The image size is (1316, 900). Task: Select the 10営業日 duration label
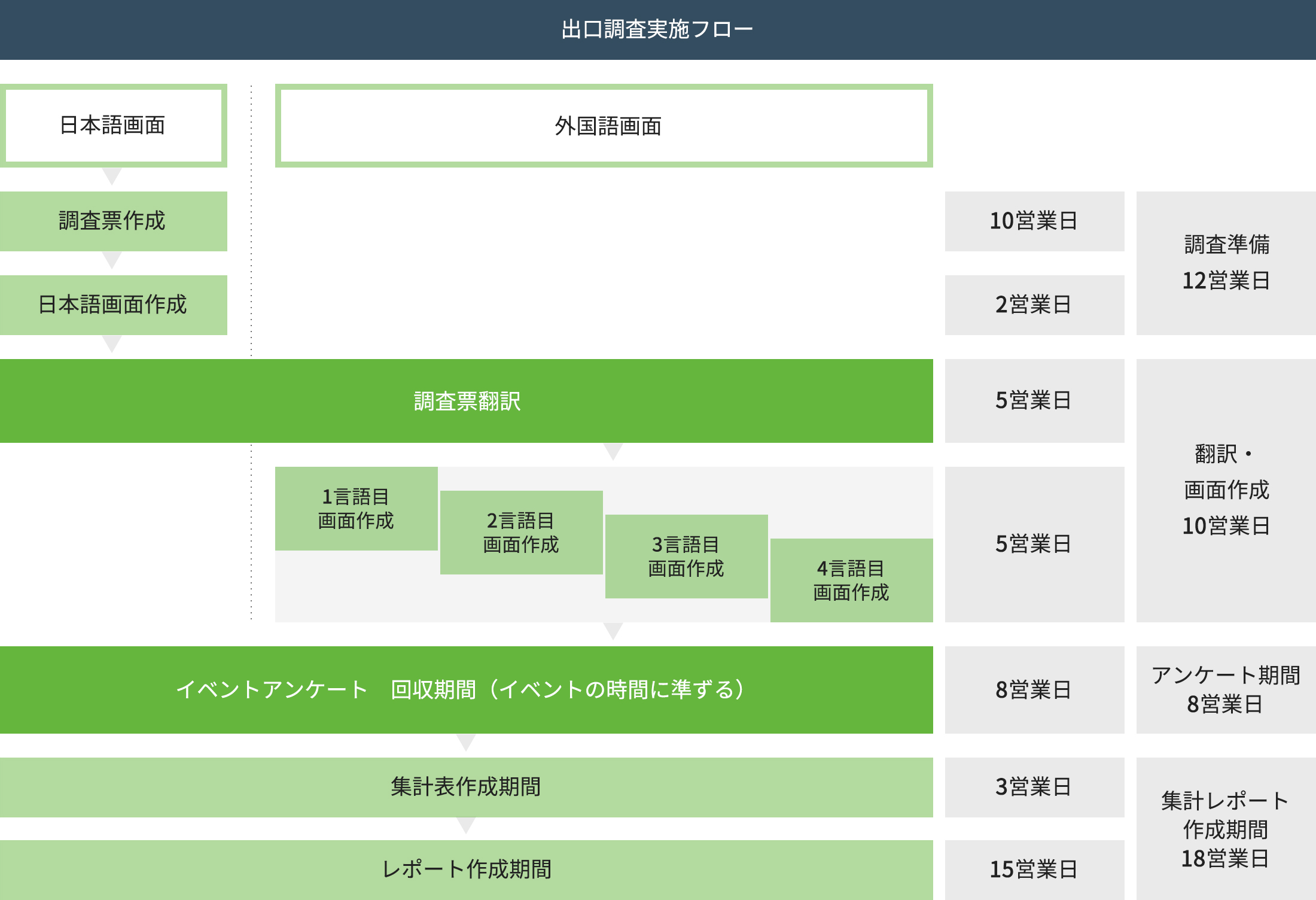(x=1034, y=221)
